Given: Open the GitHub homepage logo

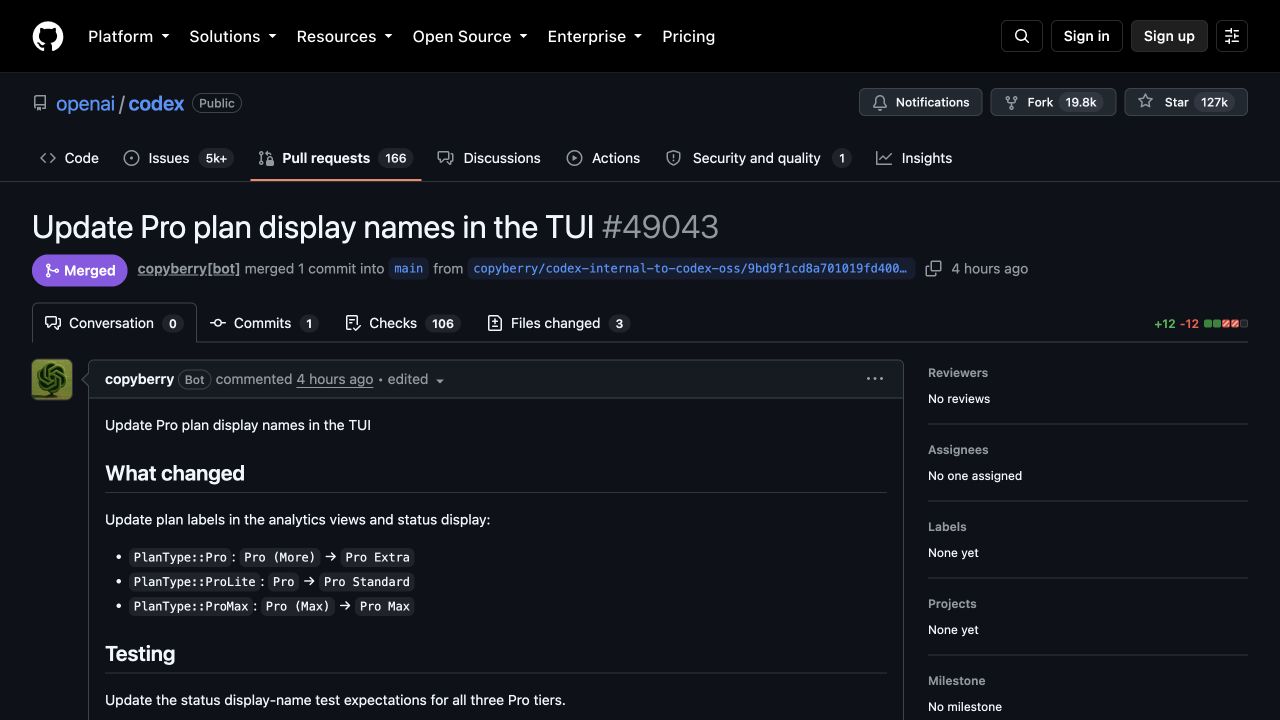Looking at the screenshot, I should pyautogui.click(x=48, y=36).
